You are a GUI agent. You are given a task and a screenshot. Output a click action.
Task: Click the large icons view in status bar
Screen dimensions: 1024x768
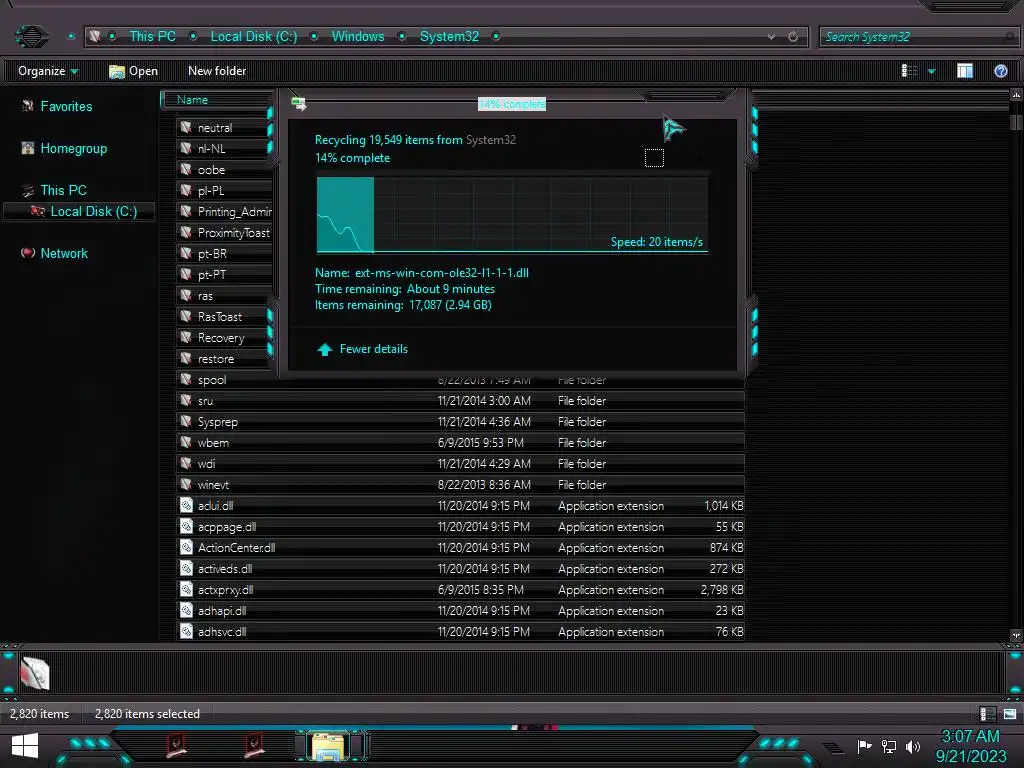pos(1010,714)
